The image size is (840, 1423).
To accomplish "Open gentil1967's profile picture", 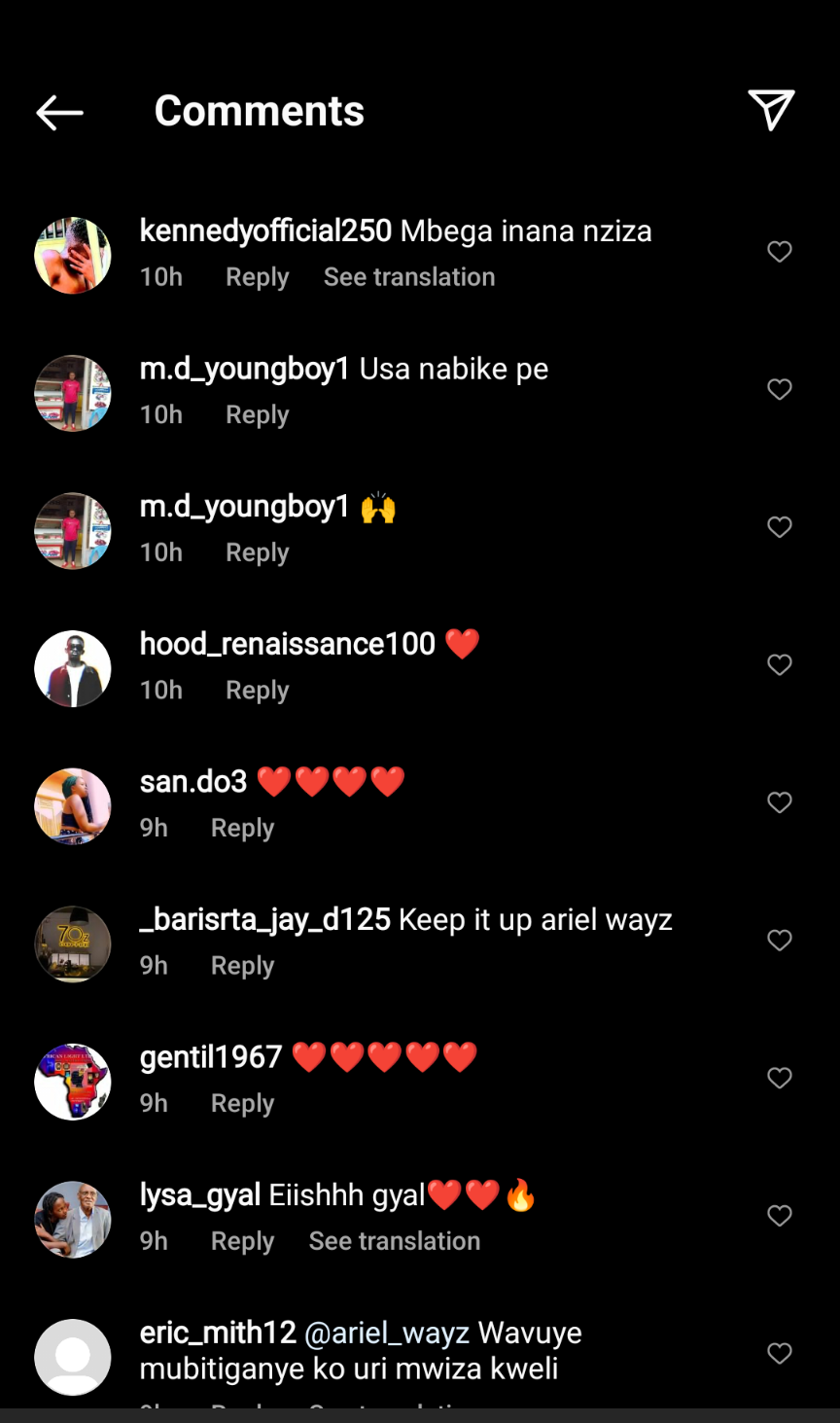I will pyautogui.click(x=73, y=1082).
